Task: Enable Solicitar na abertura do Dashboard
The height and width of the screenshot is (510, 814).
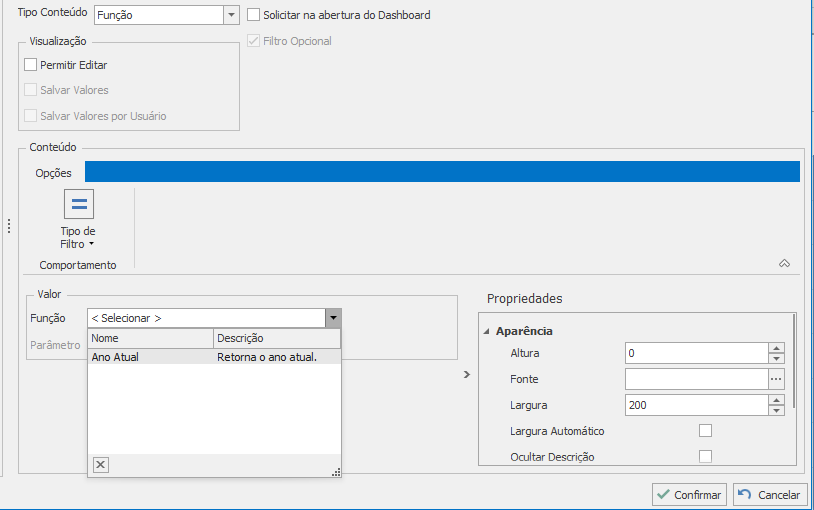Action: coord(253,15)
